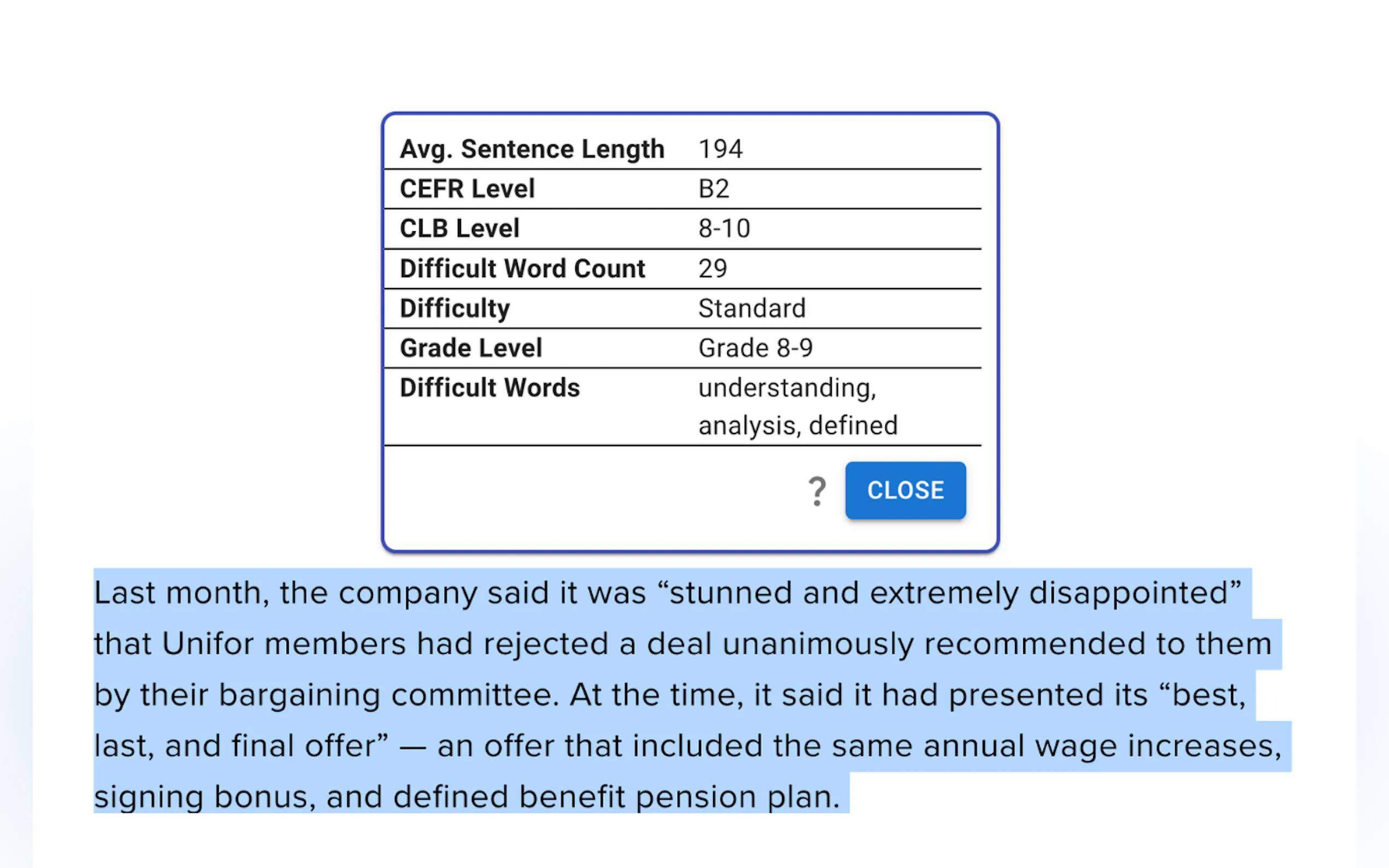Click the 8-10 CLB value
The image size is (1389, 868).
tap(723, 228)
